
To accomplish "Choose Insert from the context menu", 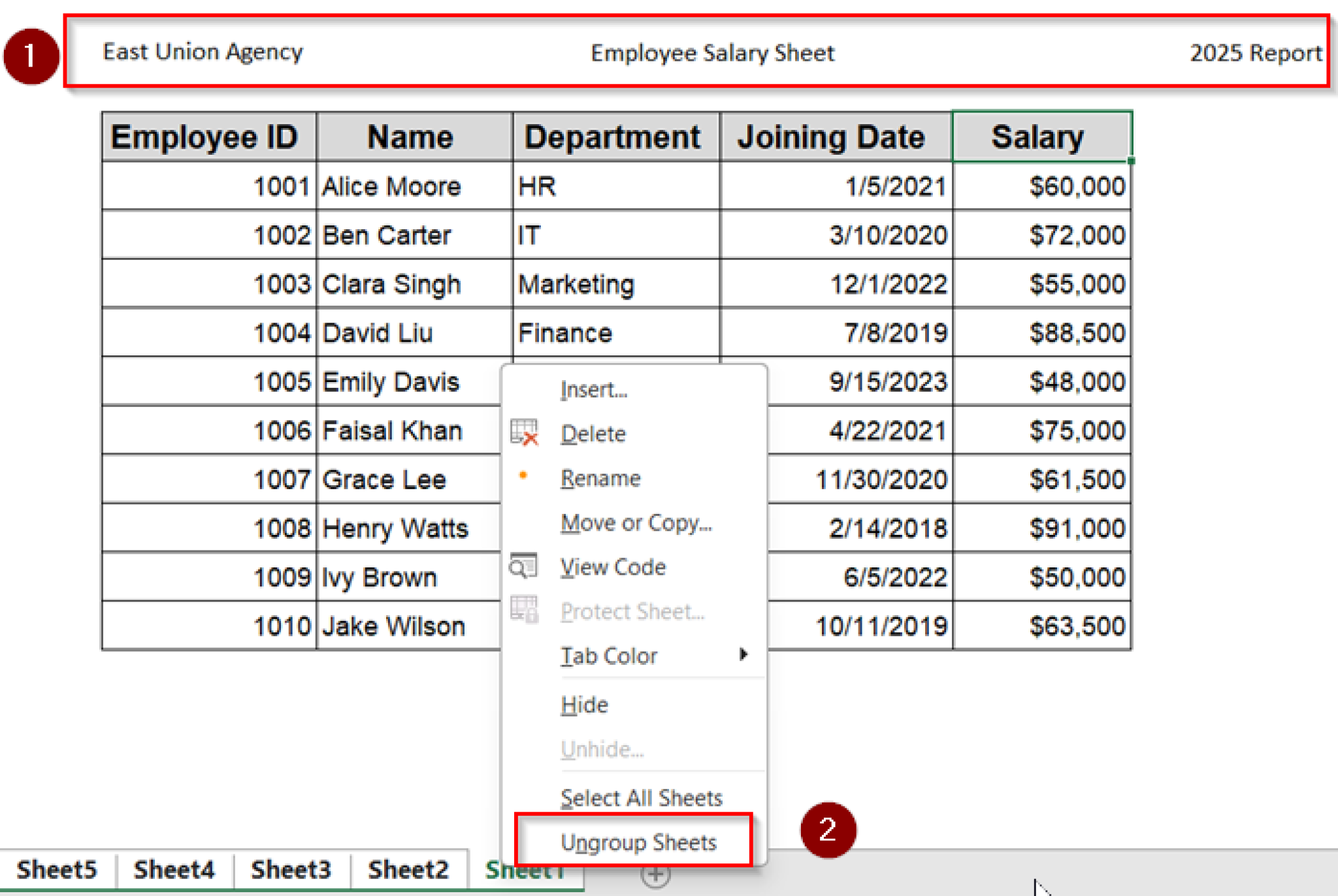I will pos(592,389).
